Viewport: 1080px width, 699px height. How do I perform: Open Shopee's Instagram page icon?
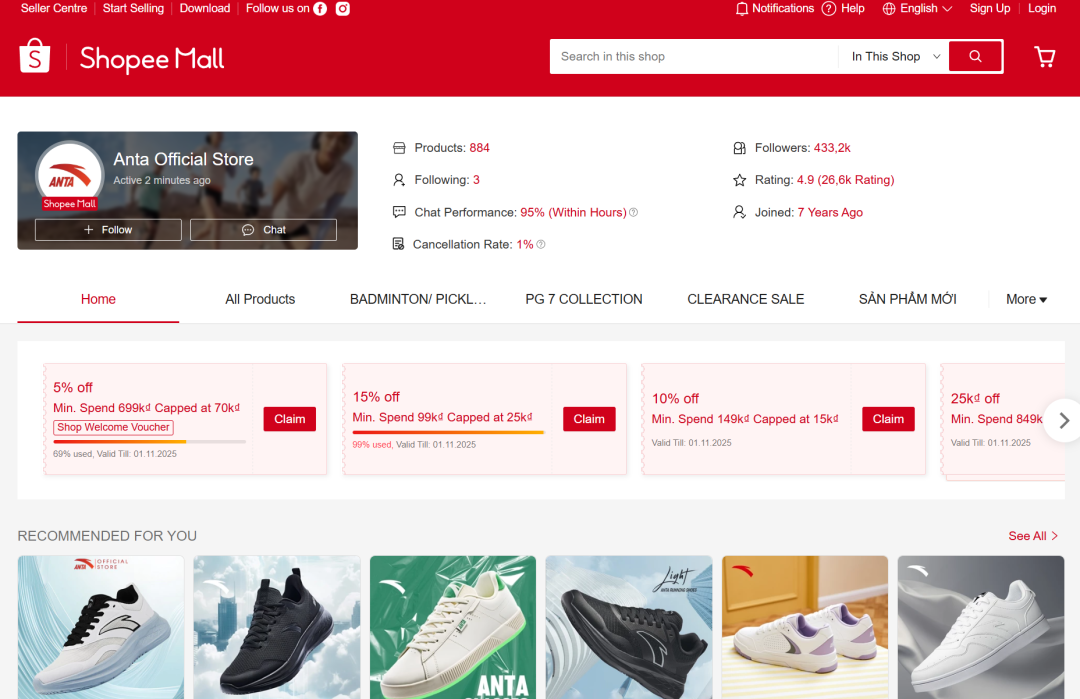342,8
